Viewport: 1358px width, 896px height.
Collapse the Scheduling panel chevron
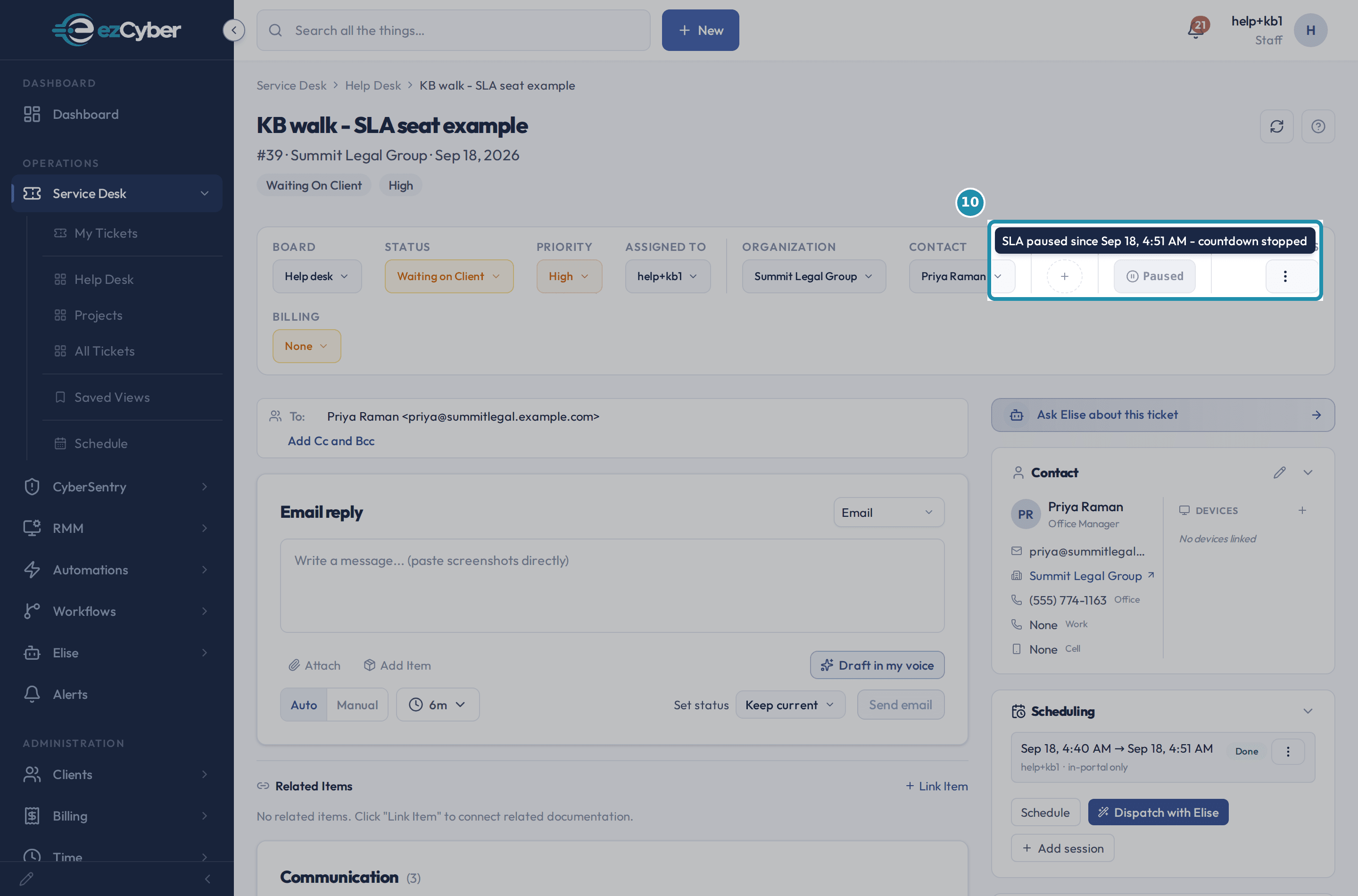1308,712
